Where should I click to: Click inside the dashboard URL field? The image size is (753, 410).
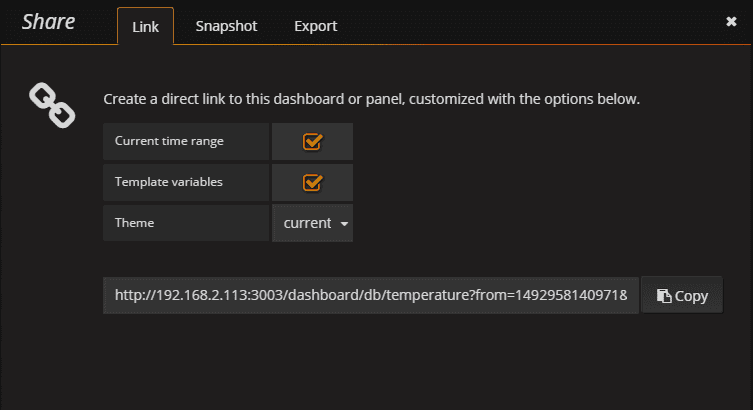coord(370,296)
